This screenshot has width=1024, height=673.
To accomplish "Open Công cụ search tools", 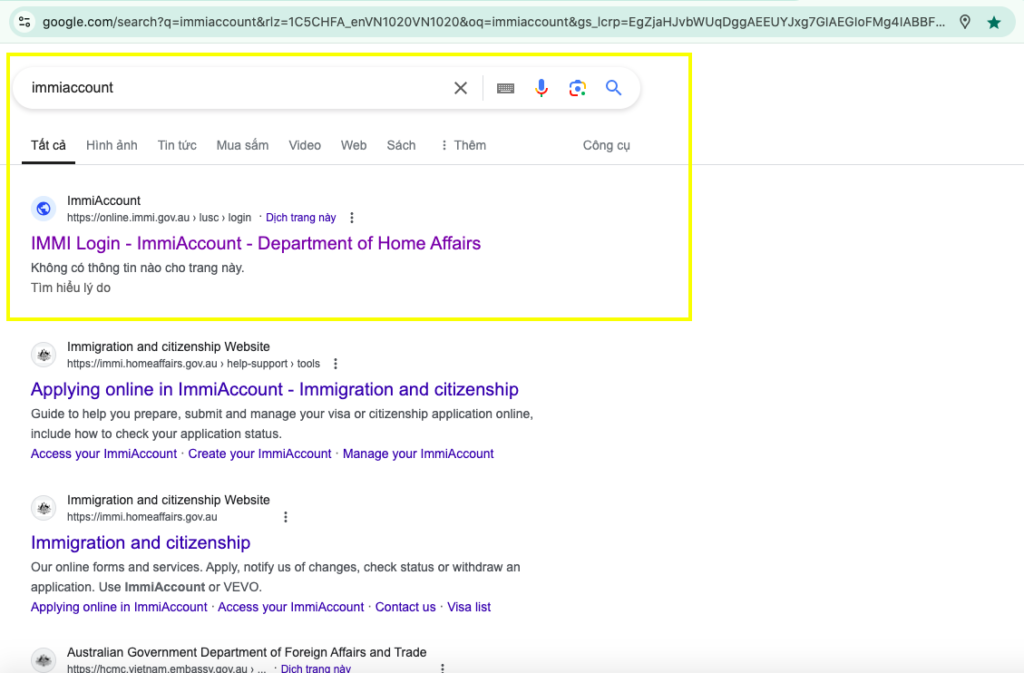I will 606,145.
